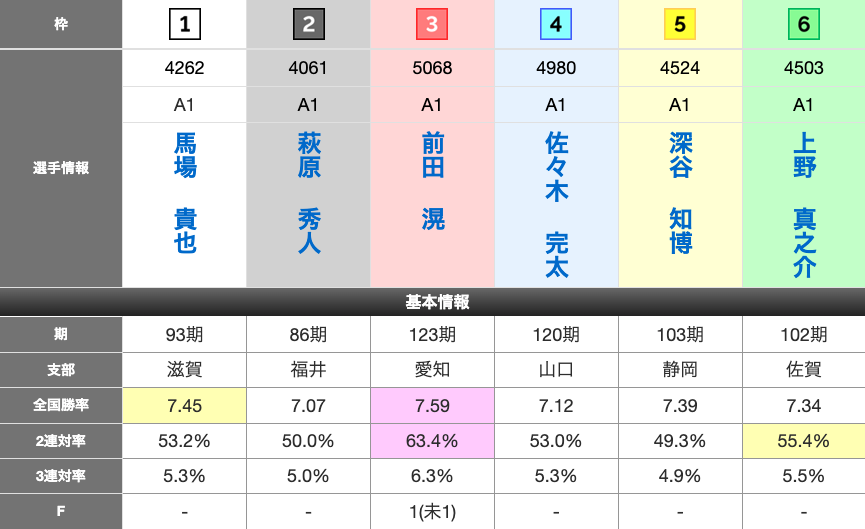Viewport: 865px width, 529px height.
Task: Click the yellow lane 5 number badge
Action: 680,24
